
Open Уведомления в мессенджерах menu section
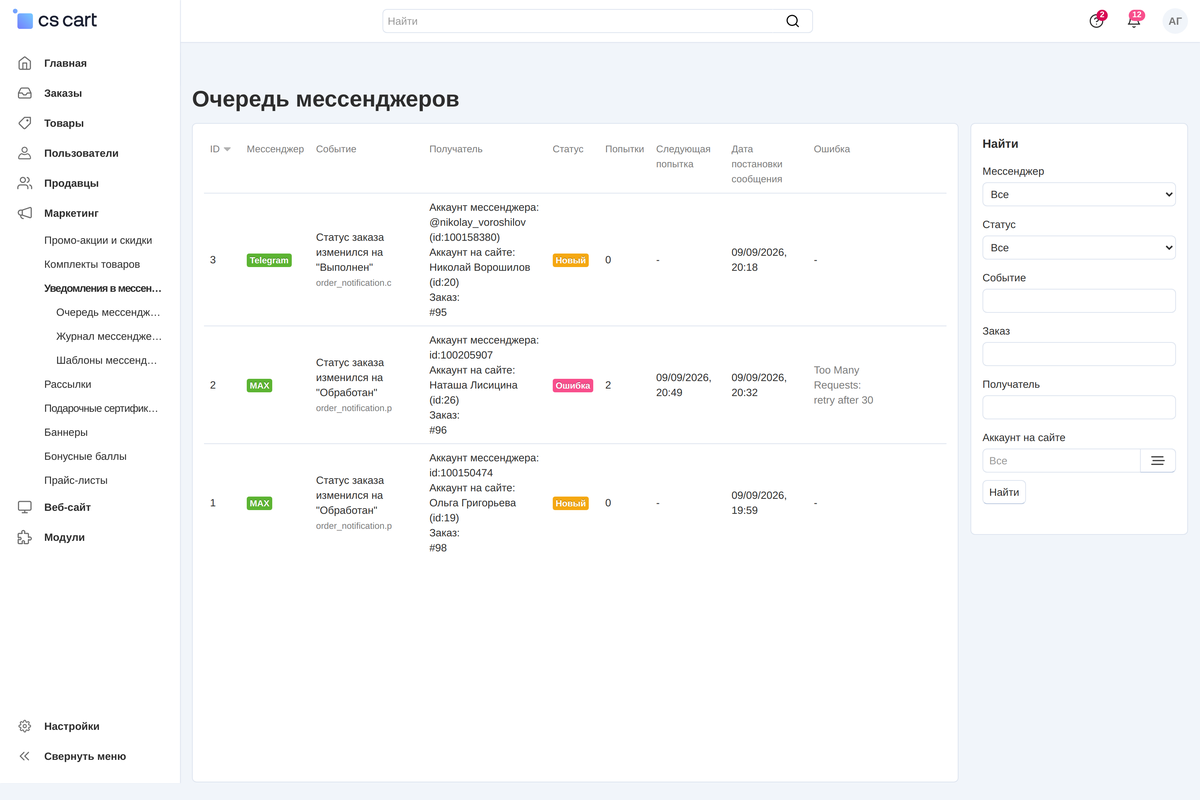click(103, 288)
